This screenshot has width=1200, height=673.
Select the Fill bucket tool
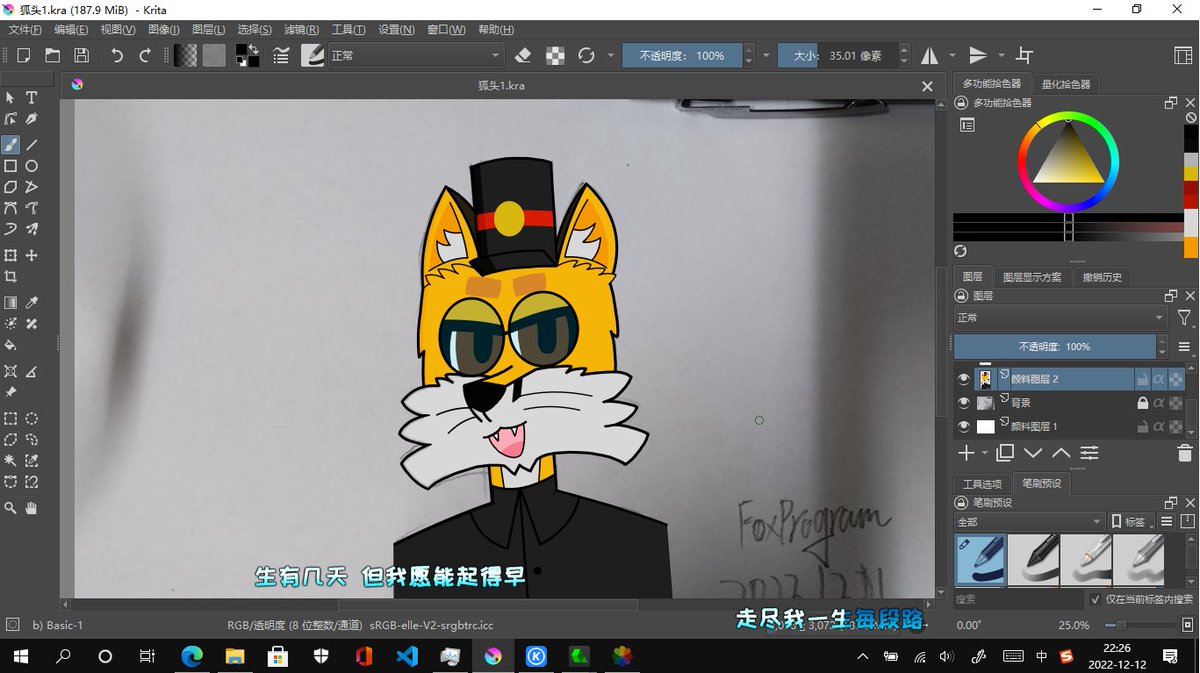[x=10, y=345]
